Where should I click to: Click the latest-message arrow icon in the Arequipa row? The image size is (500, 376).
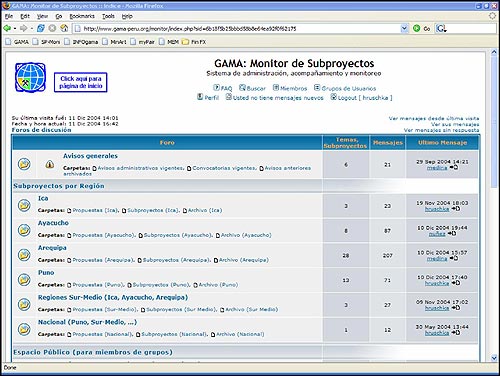pos(454,258)
